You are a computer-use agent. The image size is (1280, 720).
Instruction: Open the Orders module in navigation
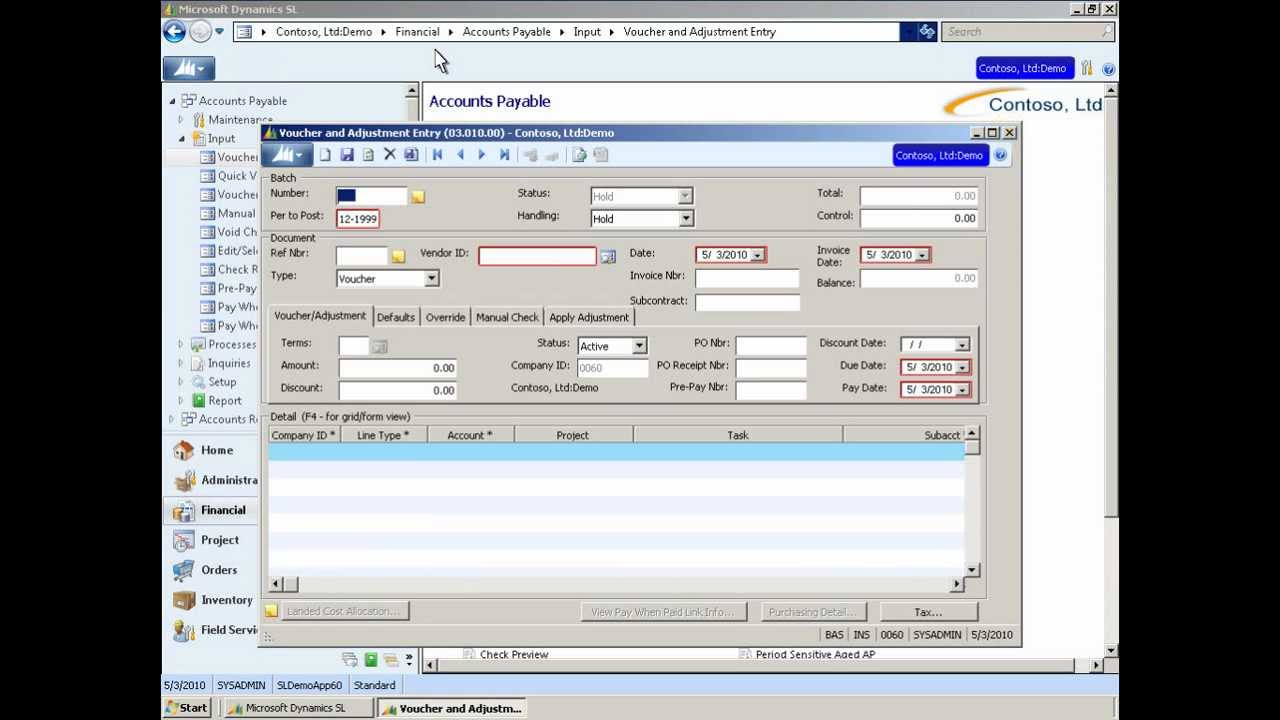coord(218,570)
